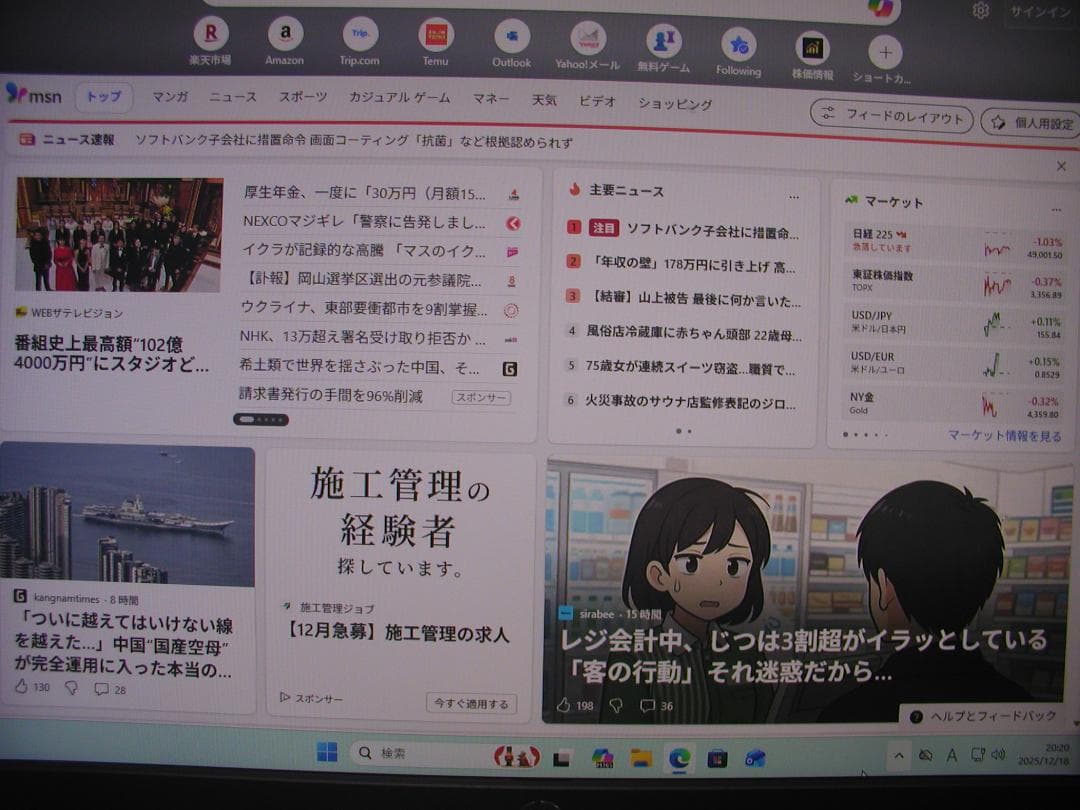Click the news carousel pagination dots
This screenshot has width=1080, height=810.
pos(261,420)
